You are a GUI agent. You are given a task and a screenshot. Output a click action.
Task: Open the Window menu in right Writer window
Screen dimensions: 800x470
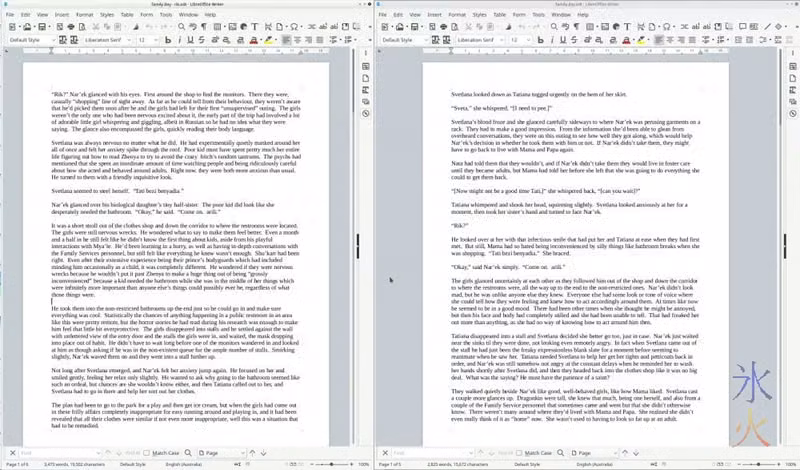pyautogui.click(x=561, y=15)
